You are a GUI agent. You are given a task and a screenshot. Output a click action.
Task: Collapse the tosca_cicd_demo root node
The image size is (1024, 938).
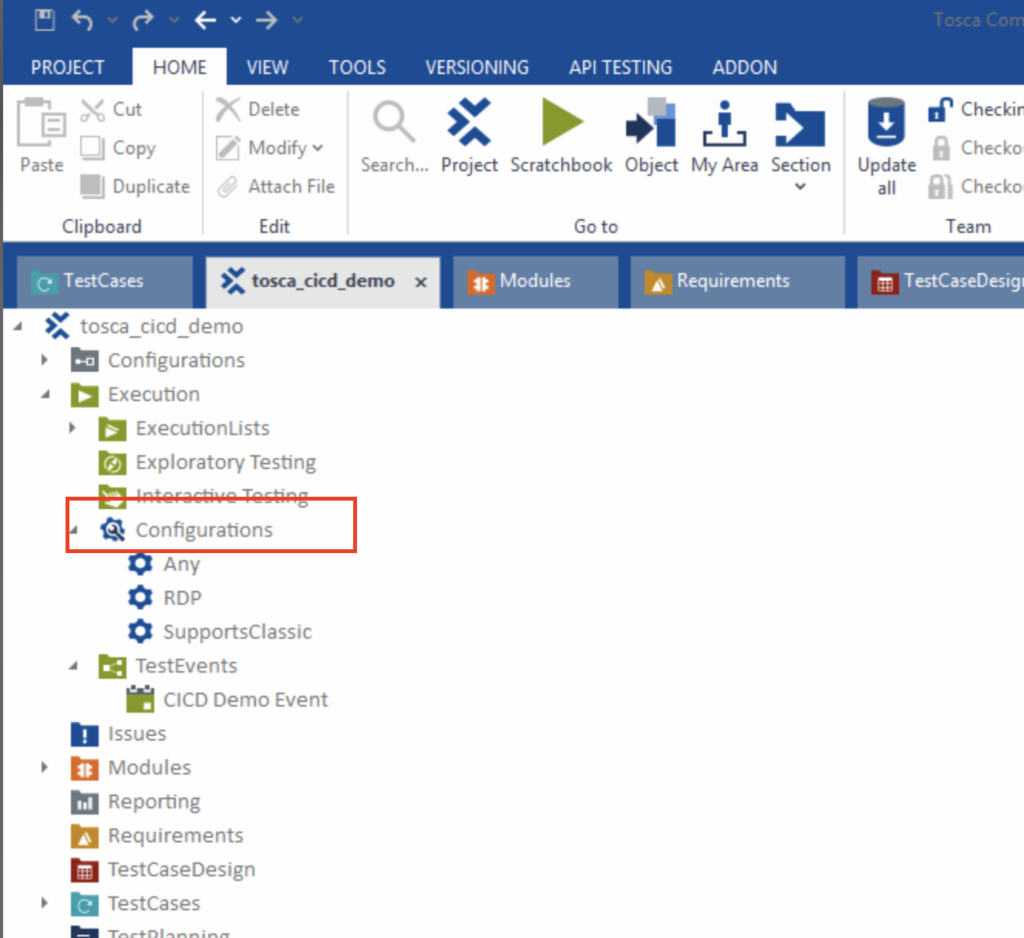18,326
